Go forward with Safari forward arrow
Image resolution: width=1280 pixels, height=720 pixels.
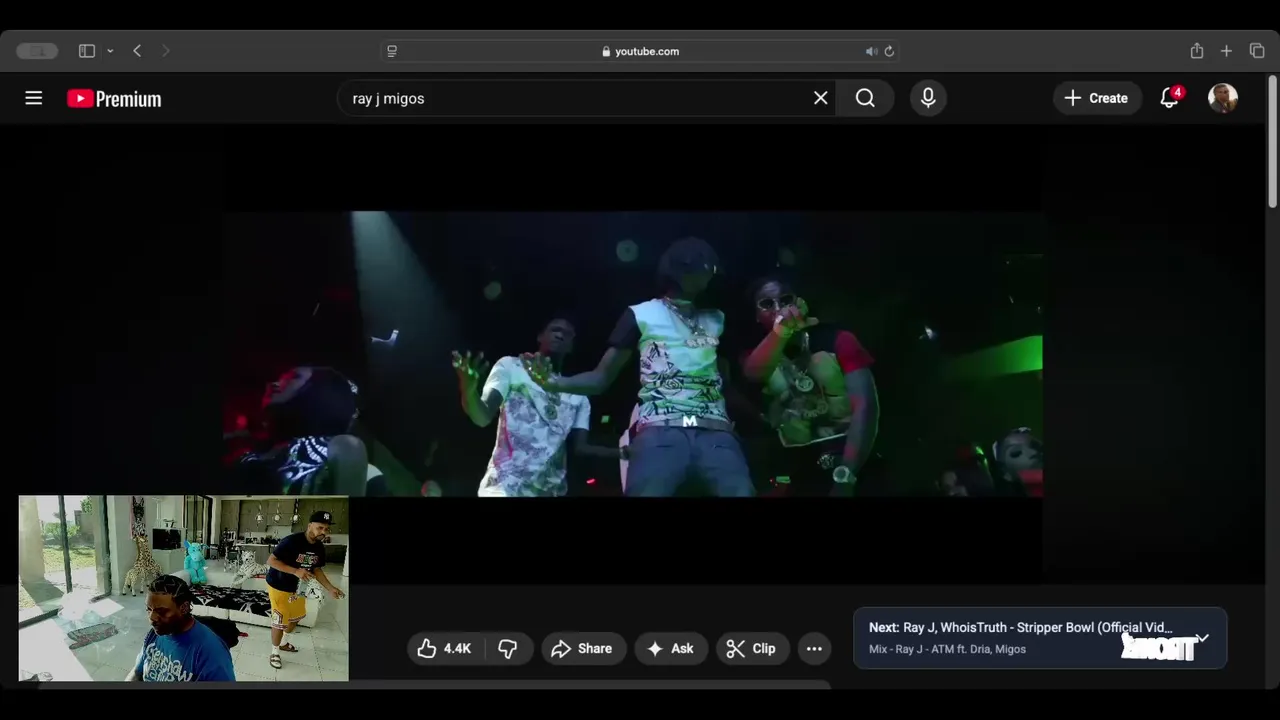165,51
